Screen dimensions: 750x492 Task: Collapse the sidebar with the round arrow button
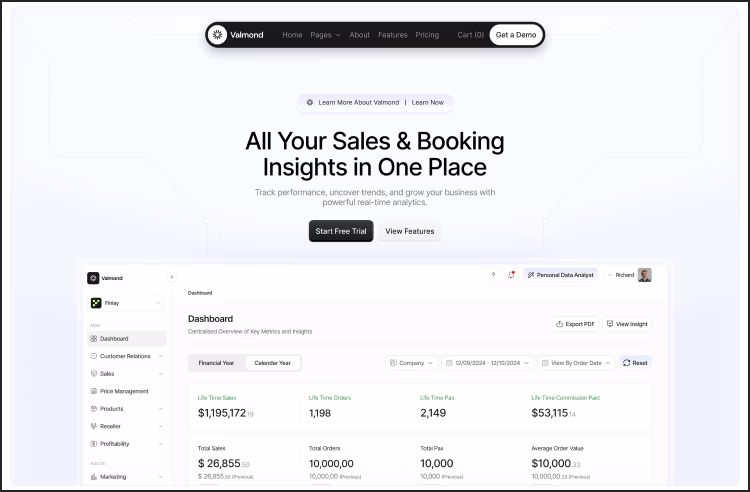click(172, 277)
